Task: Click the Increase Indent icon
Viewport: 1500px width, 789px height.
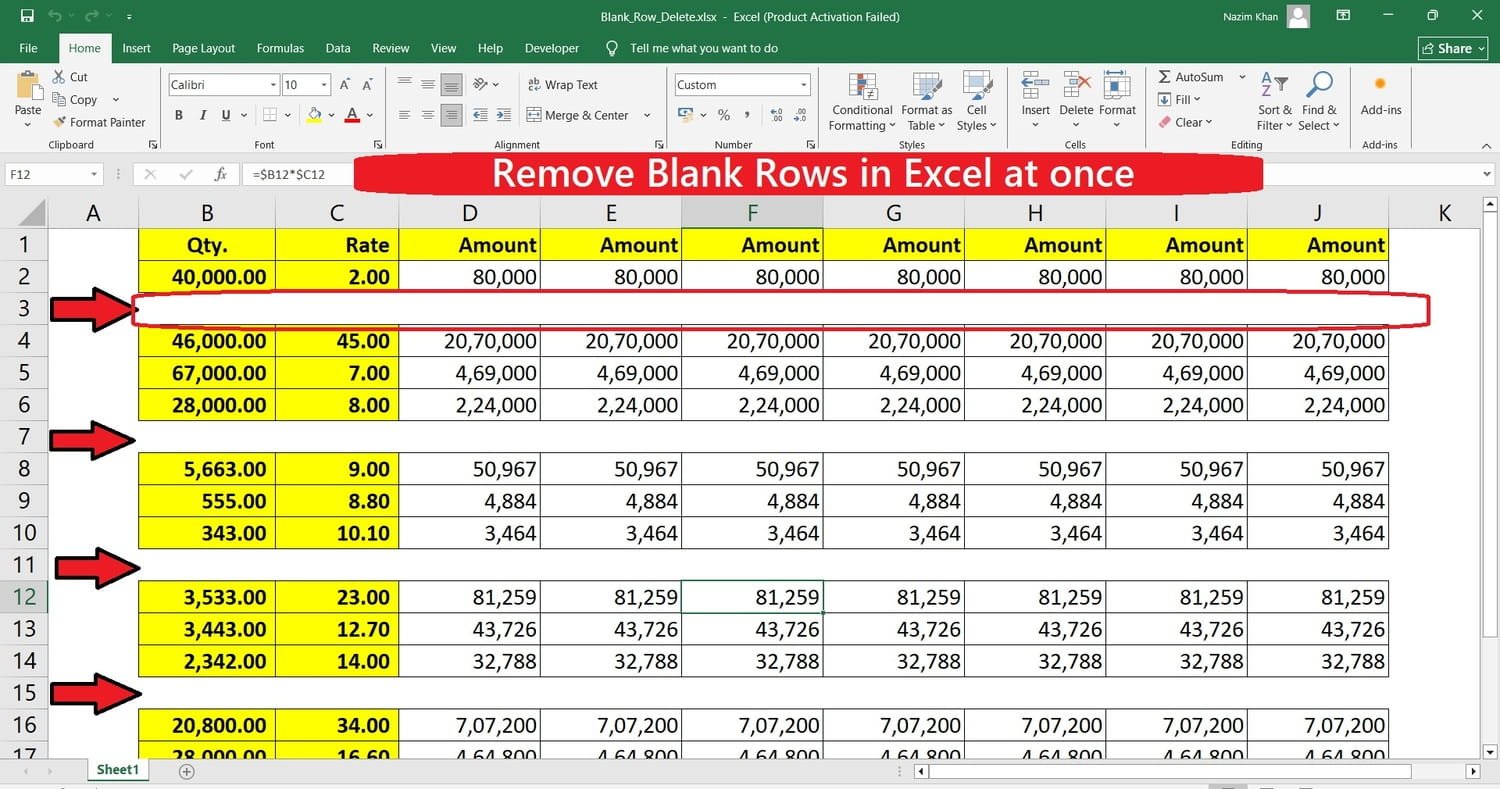Action: 504,115
